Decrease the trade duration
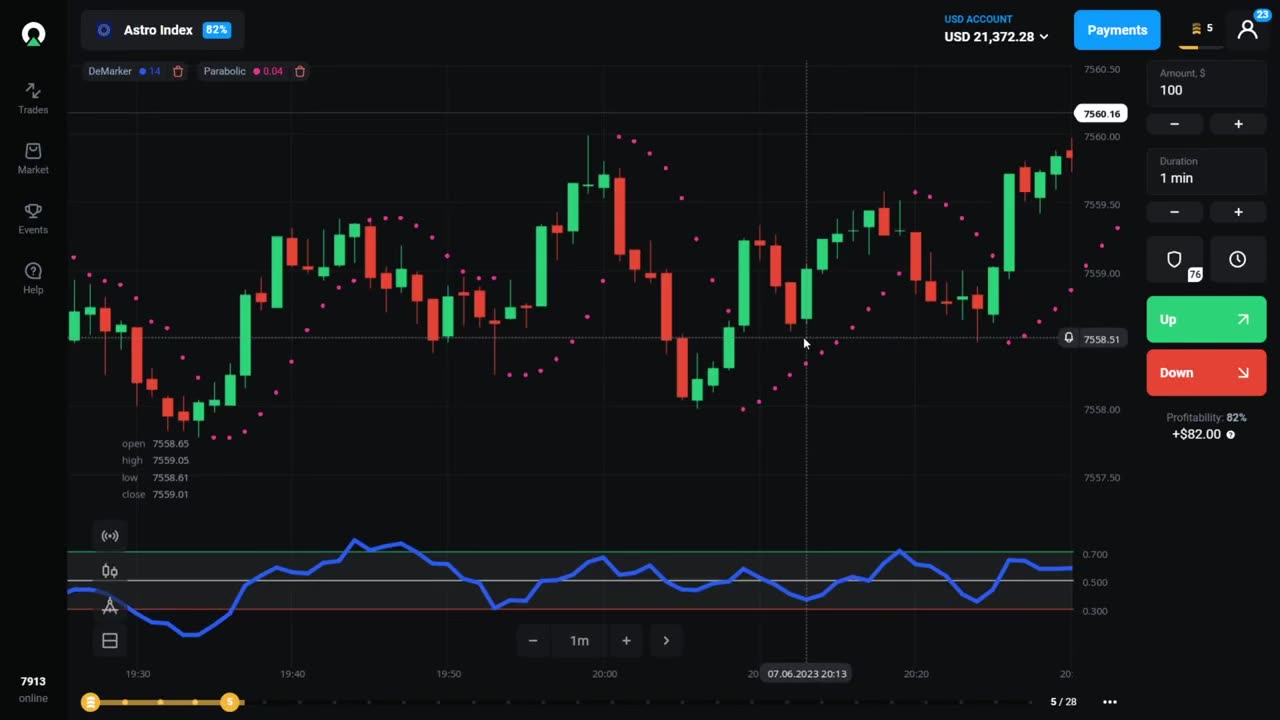1280x720 pixels. (x=1174, y=212)
